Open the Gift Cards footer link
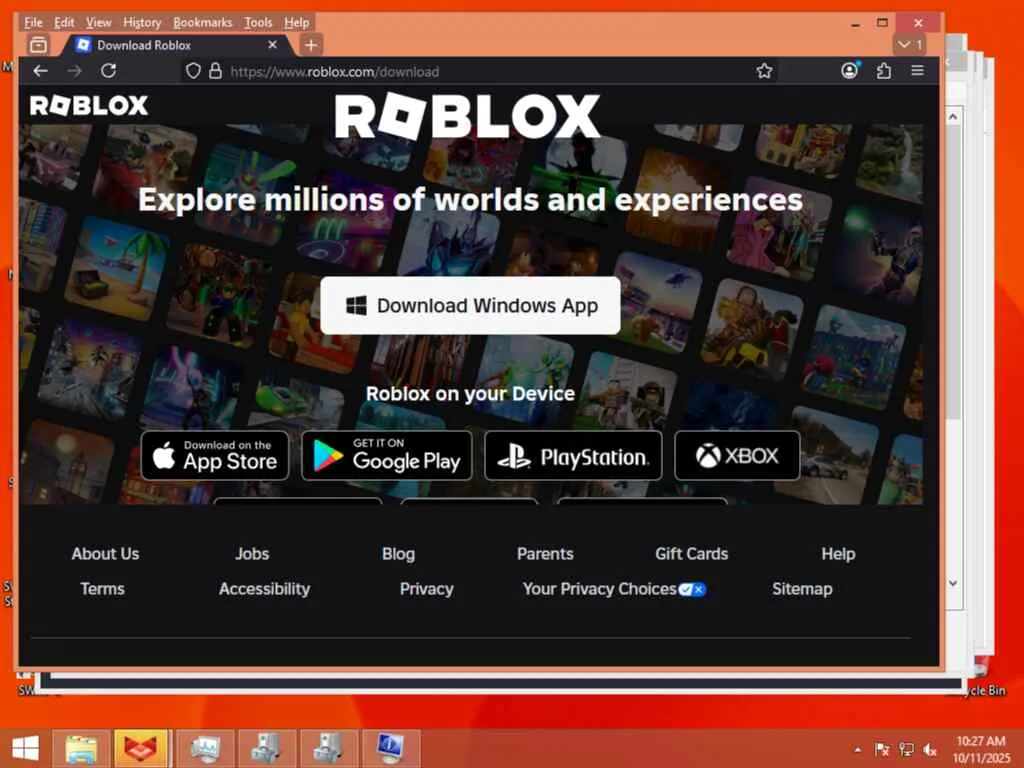 (x=692, y=554)
